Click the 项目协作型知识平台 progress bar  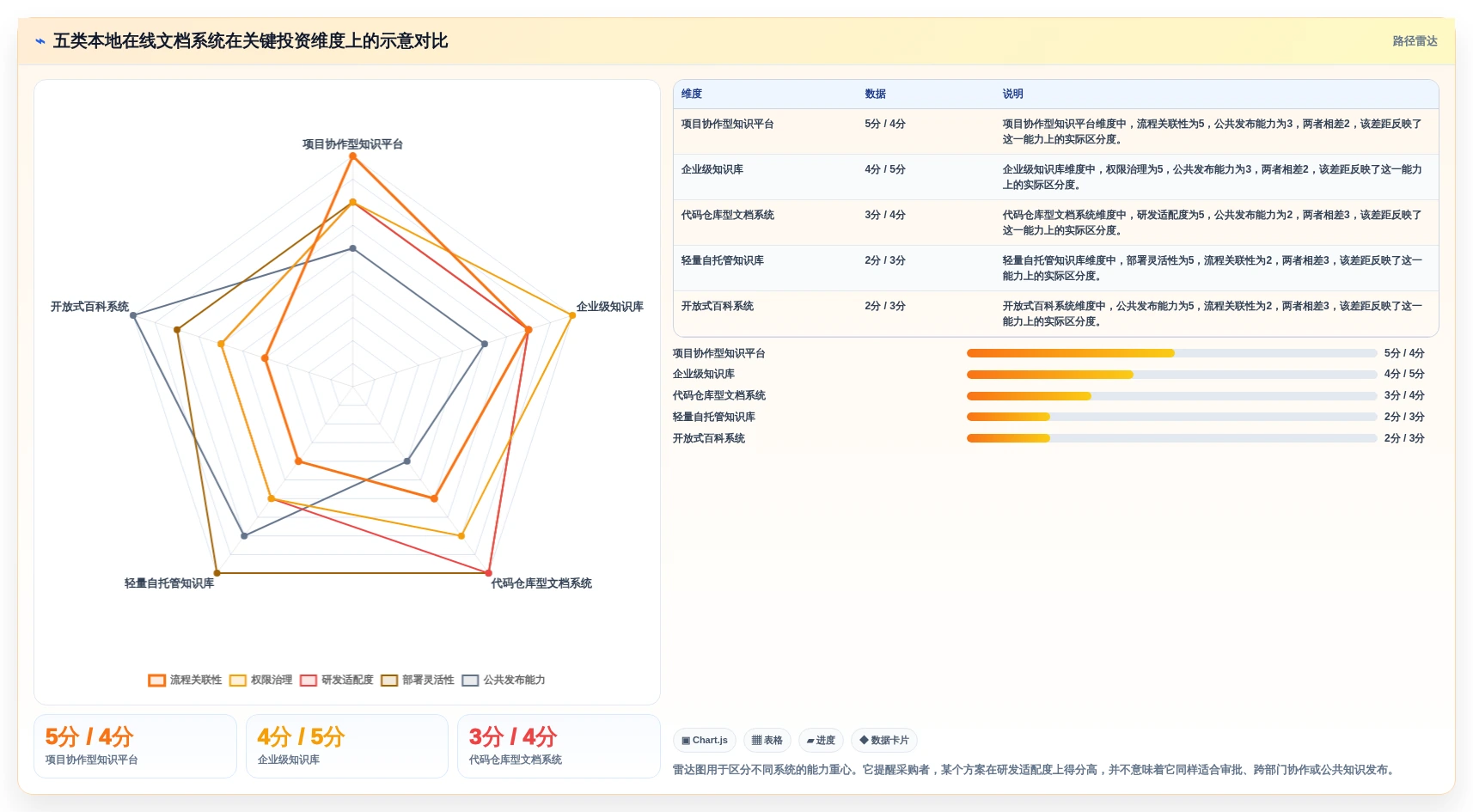coord(1171,353)
